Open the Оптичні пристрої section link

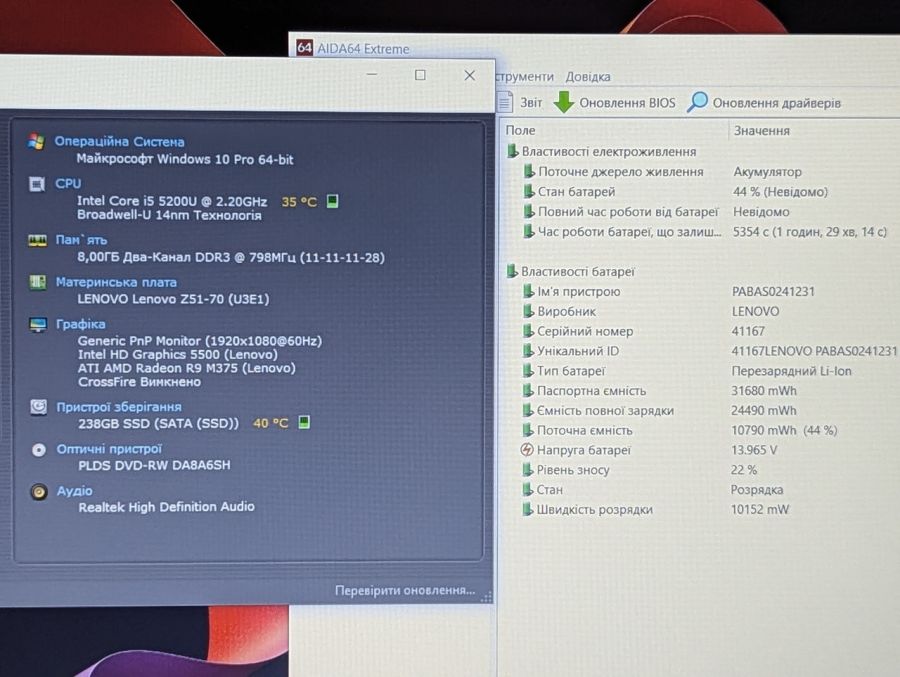(x=109, y=449)
